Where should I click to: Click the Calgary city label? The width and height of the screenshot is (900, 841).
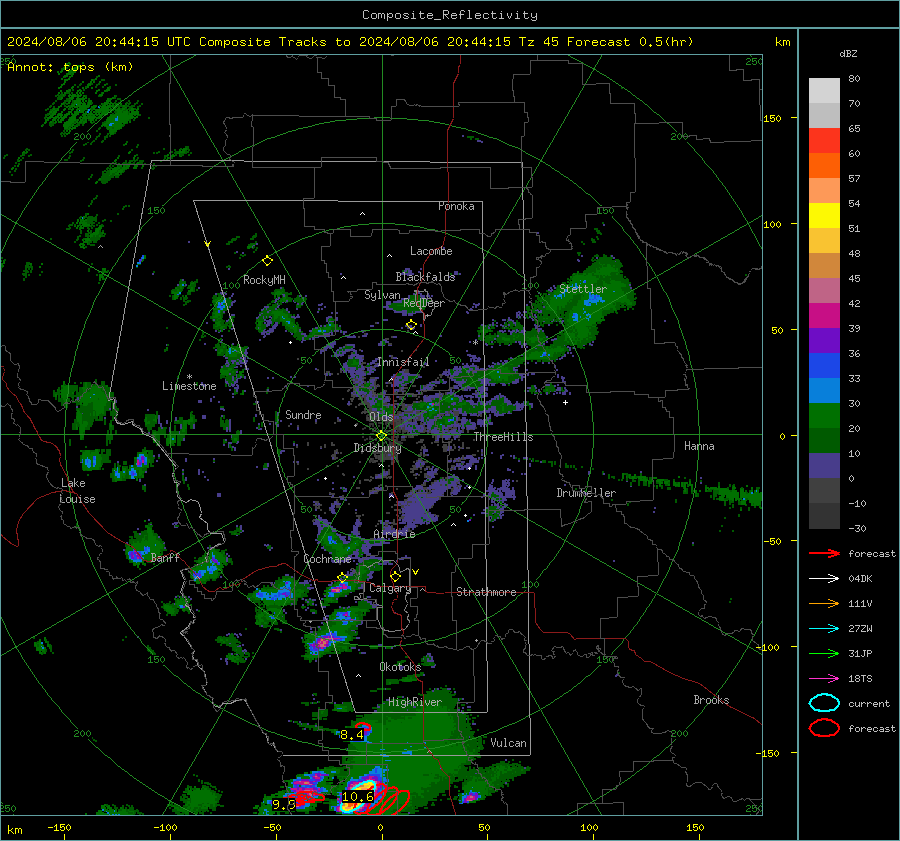(x=390, y=588)
